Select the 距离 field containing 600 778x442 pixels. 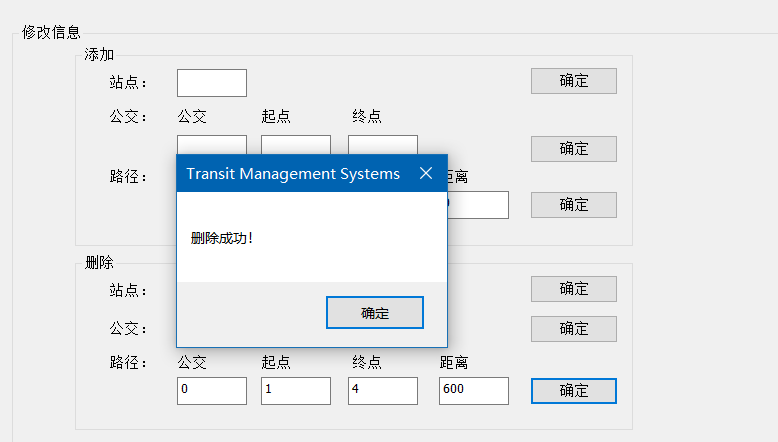[474, 391]
